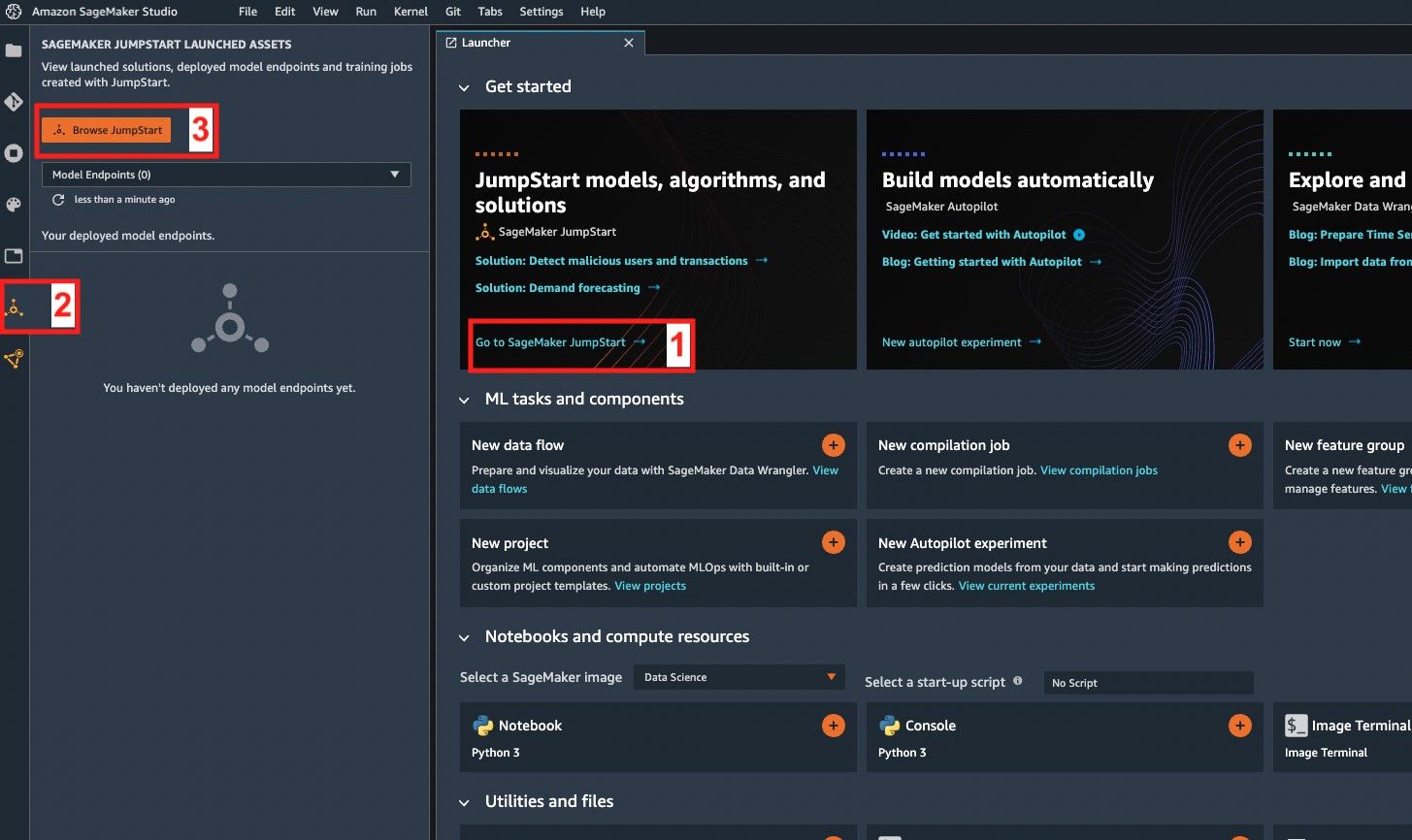Click the No Script start-up script field
The image size is (1412, 840).
point(1148,682)
